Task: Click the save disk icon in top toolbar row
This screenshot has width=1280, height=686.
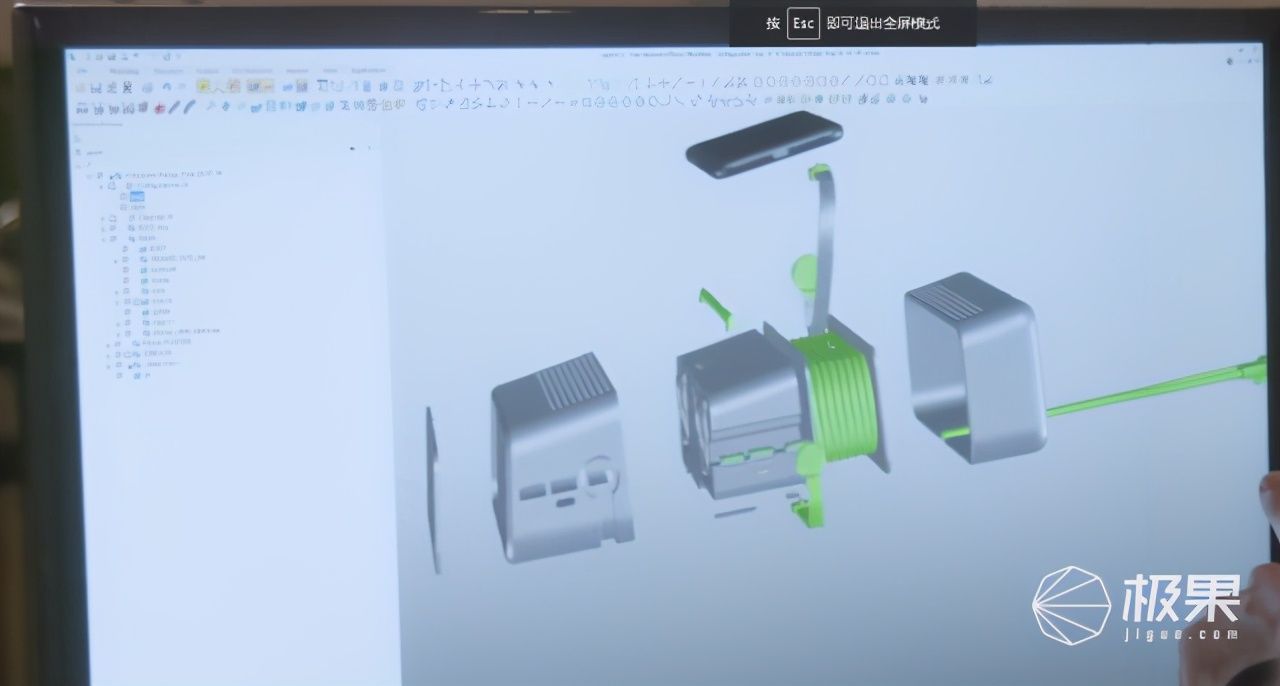Action: [x=94, y=87]
